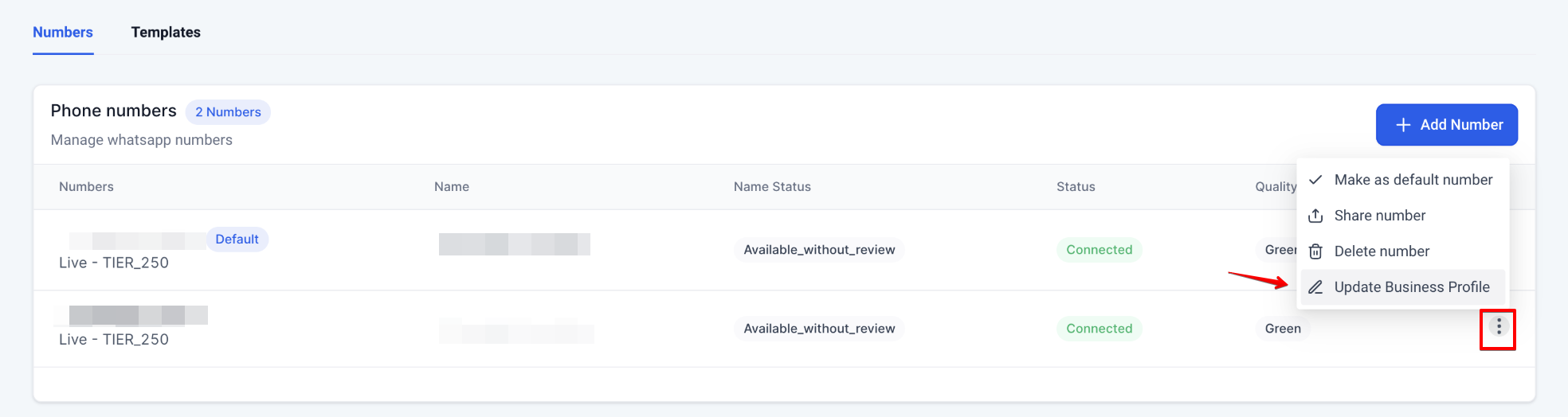The image size is (1568, 417).
Task: Click the Default badge on first number
Action: click(x=237, y=240)
